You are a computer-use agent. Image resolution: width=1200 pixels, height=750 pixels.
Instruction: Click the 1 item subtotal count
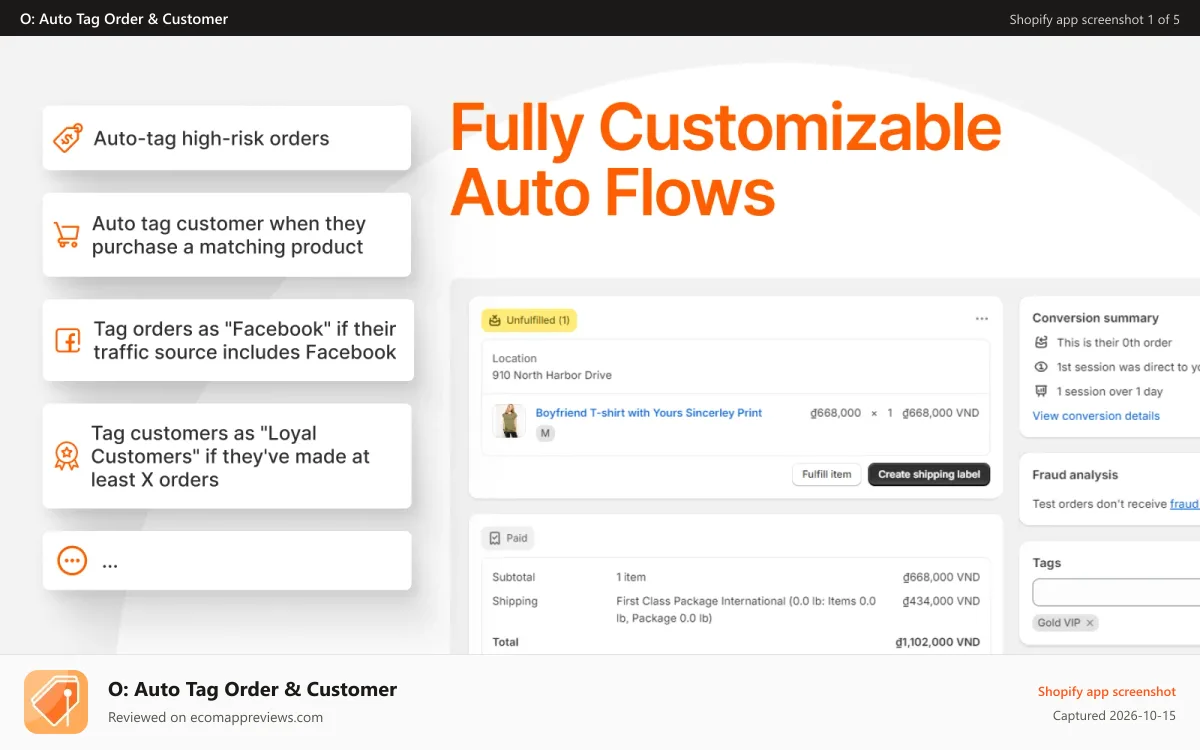pyautogui.click(x=631, y=577)
